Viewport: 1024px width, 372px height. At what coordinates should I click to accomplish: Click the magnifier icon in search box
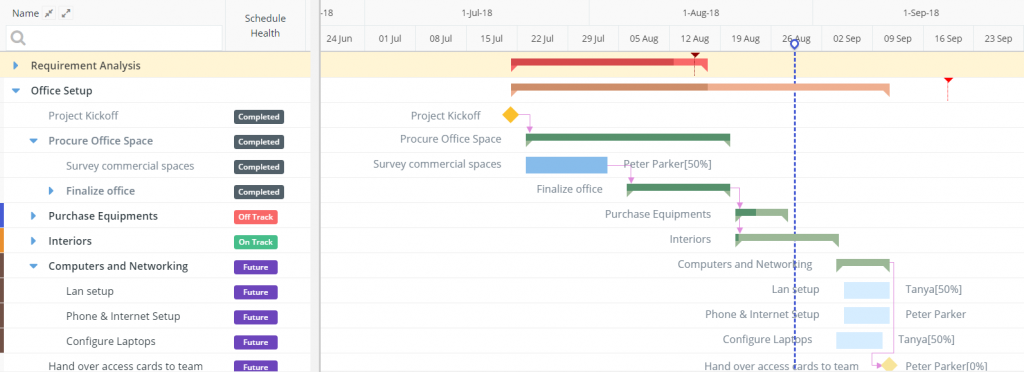click(x=18, y=39)
